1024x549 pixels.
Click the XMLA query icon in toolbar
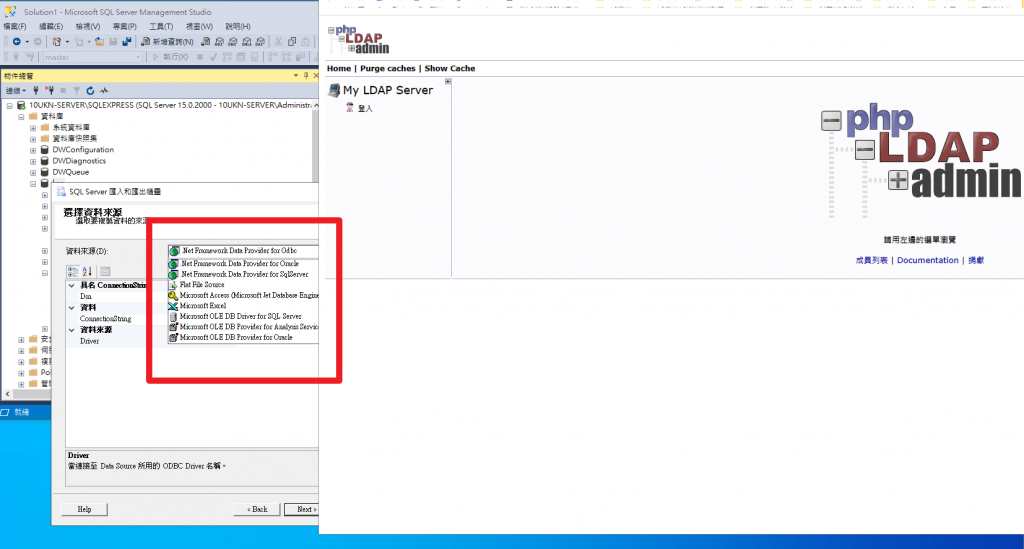[x=247, y=42]
